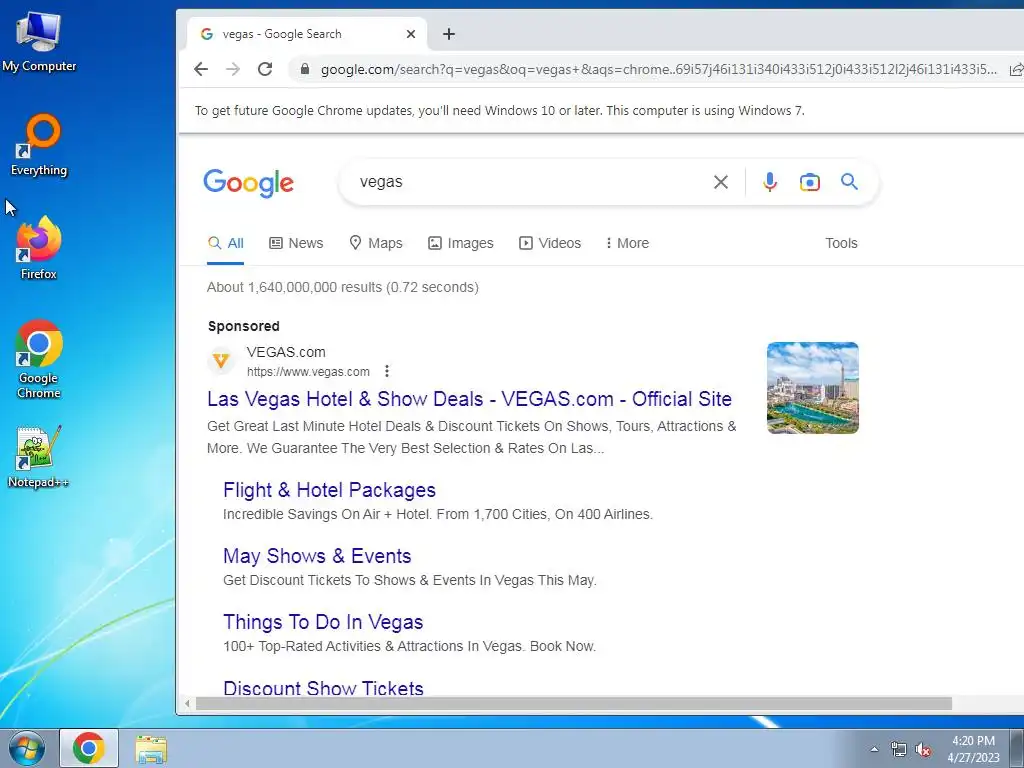The width and height of the screenshot is (1024, 768).
Task: Click the Chrome address bar URL
Action: (x=658, y=69)
